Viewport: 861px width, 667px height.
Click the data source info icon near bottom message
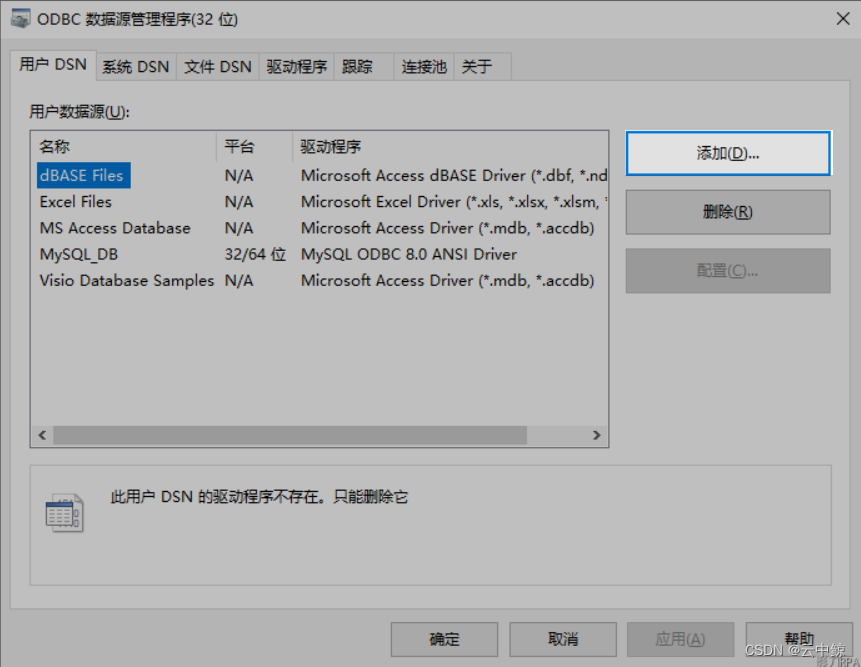[65, 512]
